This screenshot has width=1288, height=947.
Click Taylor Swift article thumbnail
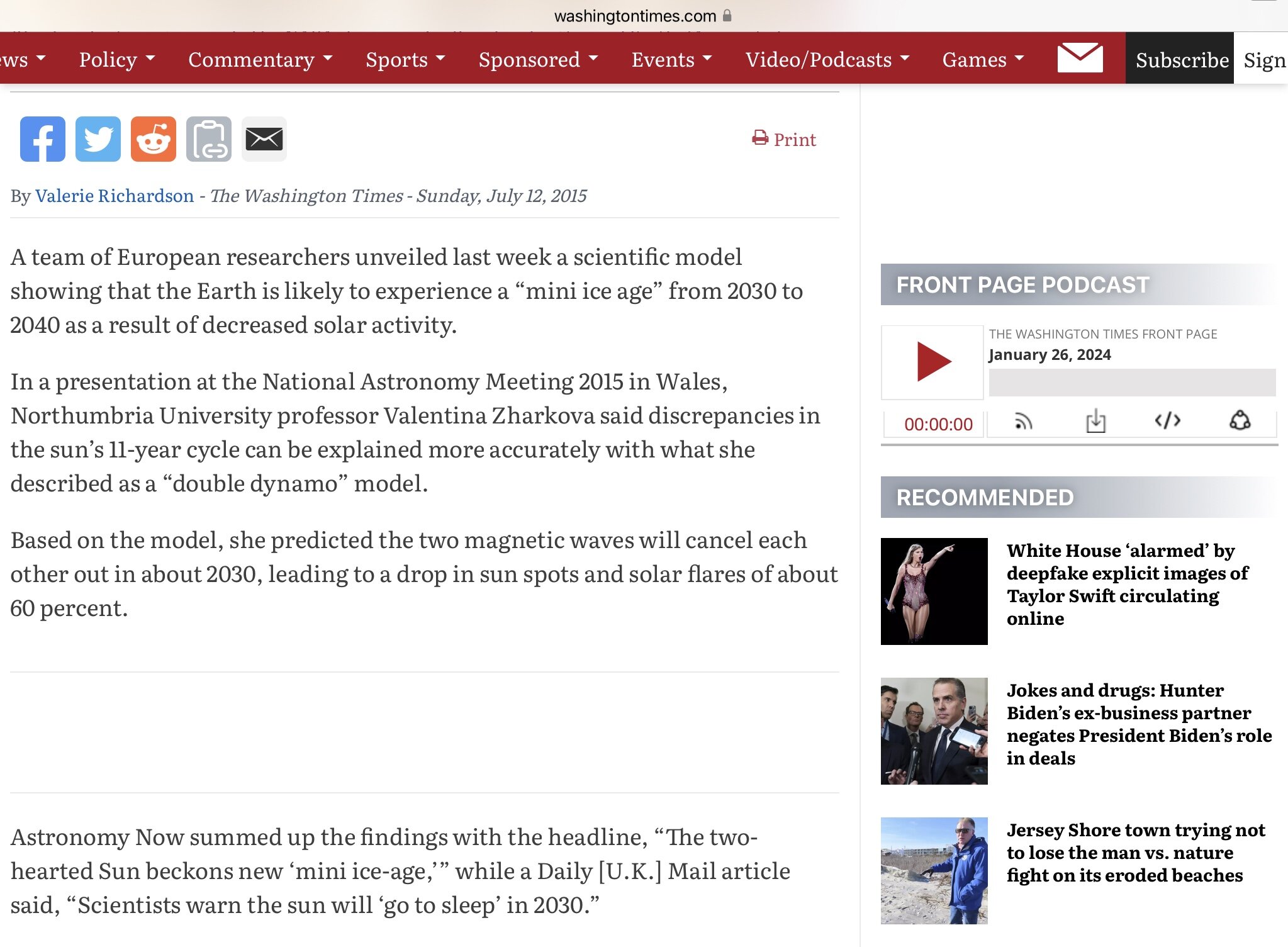(934, 591)
